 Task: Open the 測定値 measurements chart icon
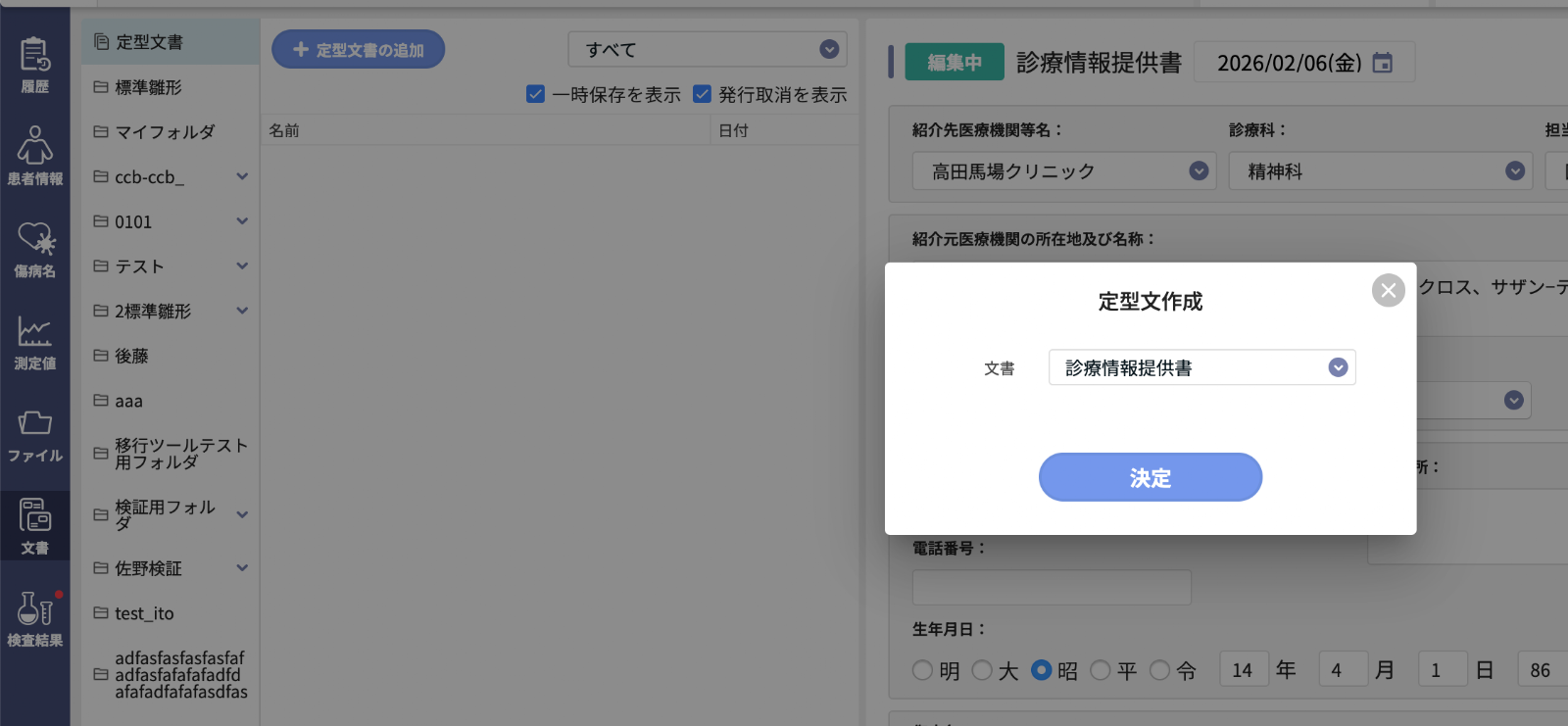[34, 341]
